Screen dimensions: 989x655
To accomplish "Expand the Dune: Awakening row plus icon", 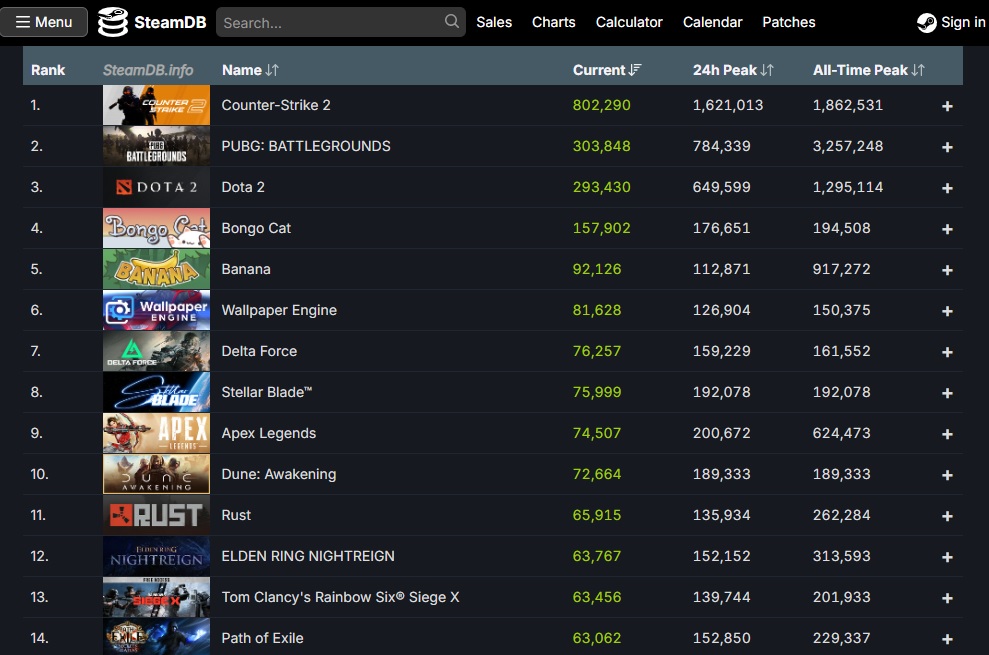I will click(947, 475).
